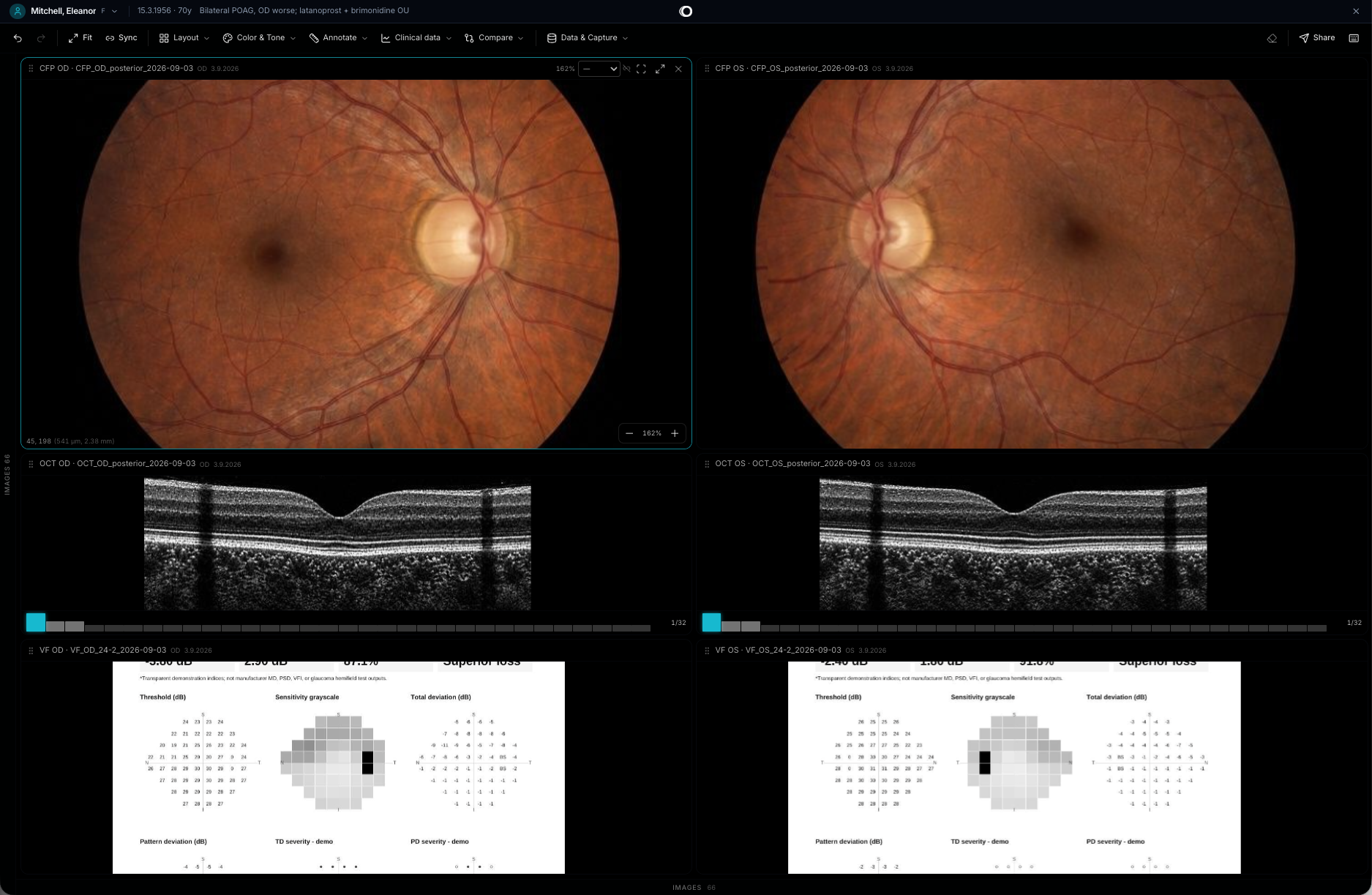Open the Annotate menu
Image resolution: width=1372 pixels, height=895 pixels.
pos(339,38)
